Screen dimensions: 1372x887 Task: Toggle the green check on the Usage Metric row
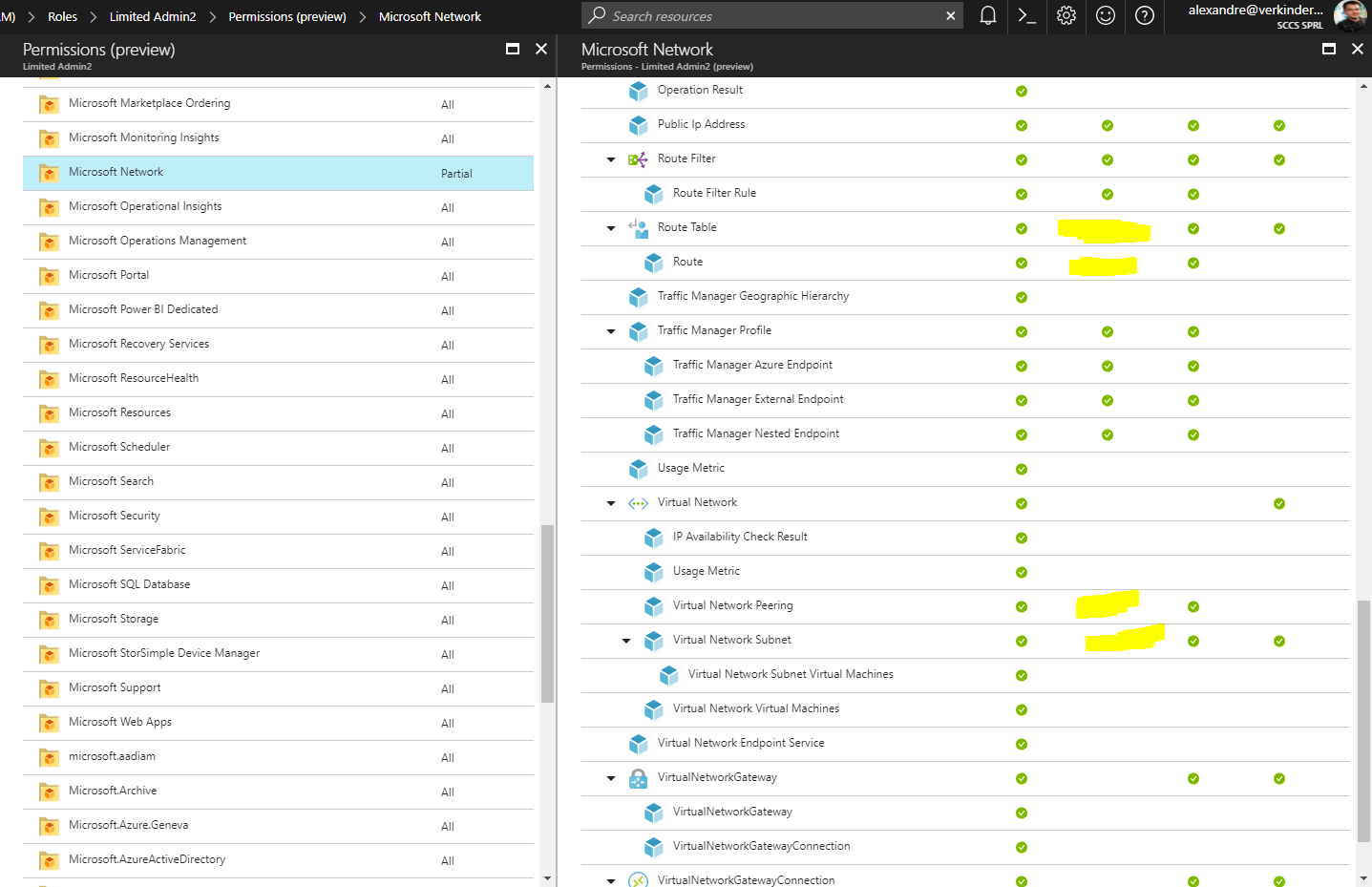coord(1021,469)
